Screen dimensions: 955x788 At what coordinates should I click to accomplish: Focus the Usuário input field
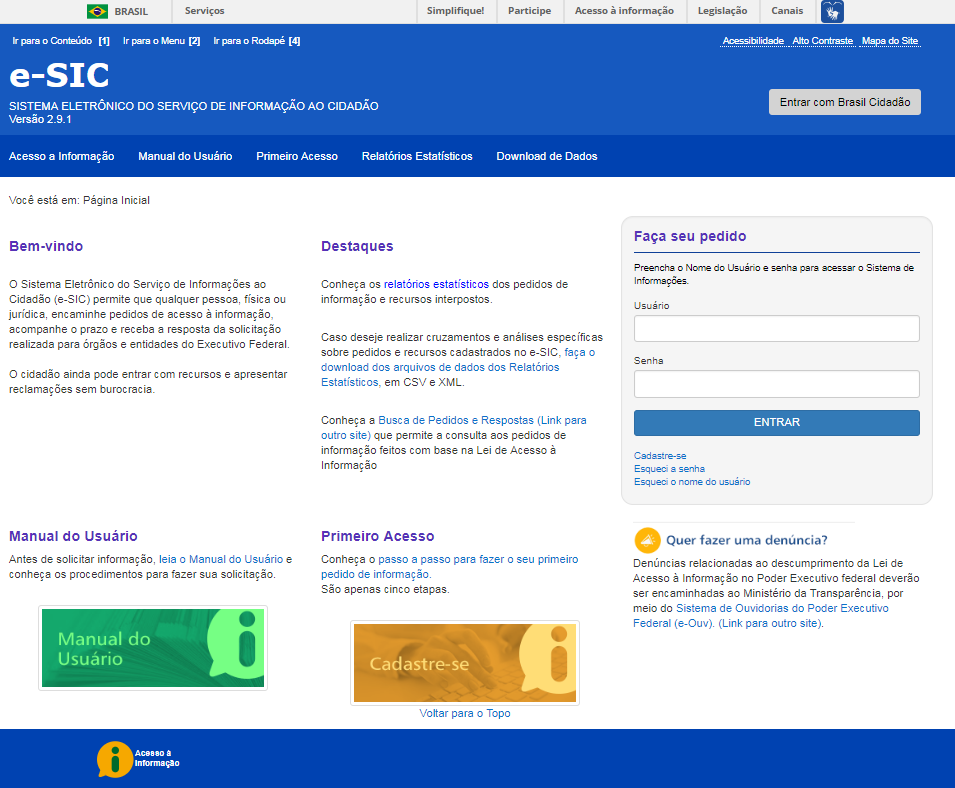click(776, 329)
